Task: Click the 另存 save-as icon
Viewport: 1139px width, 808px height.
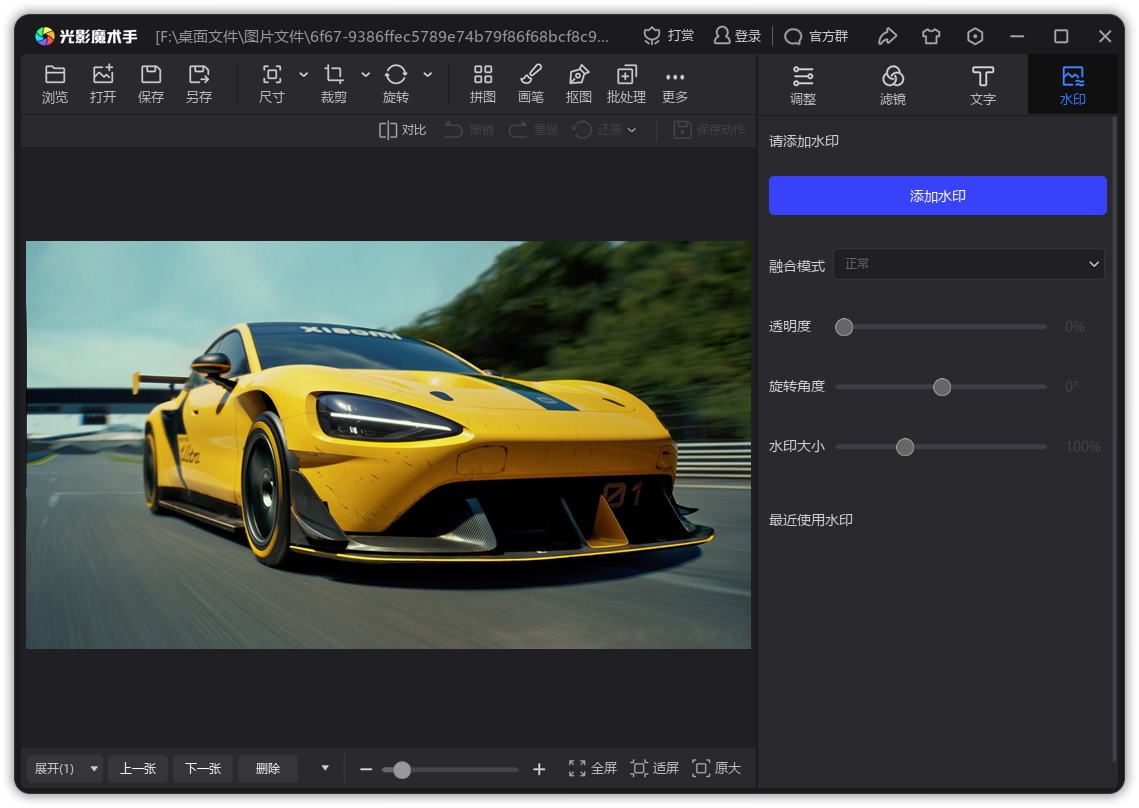Action: pos(199,84)
